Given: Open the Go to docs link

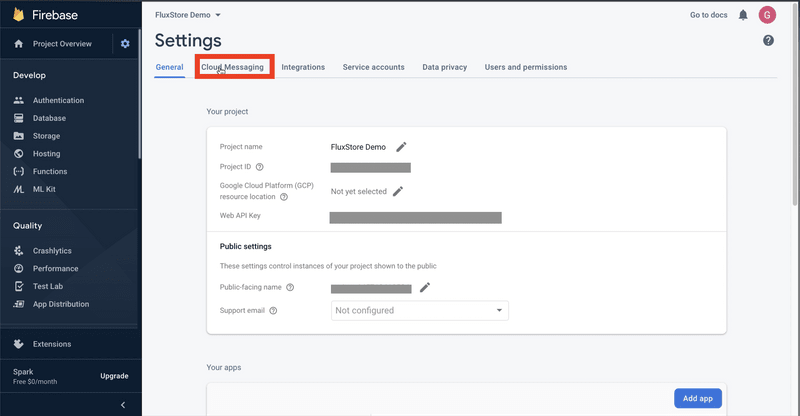Looking at the screenshot, I should click(x=709, y=15).
